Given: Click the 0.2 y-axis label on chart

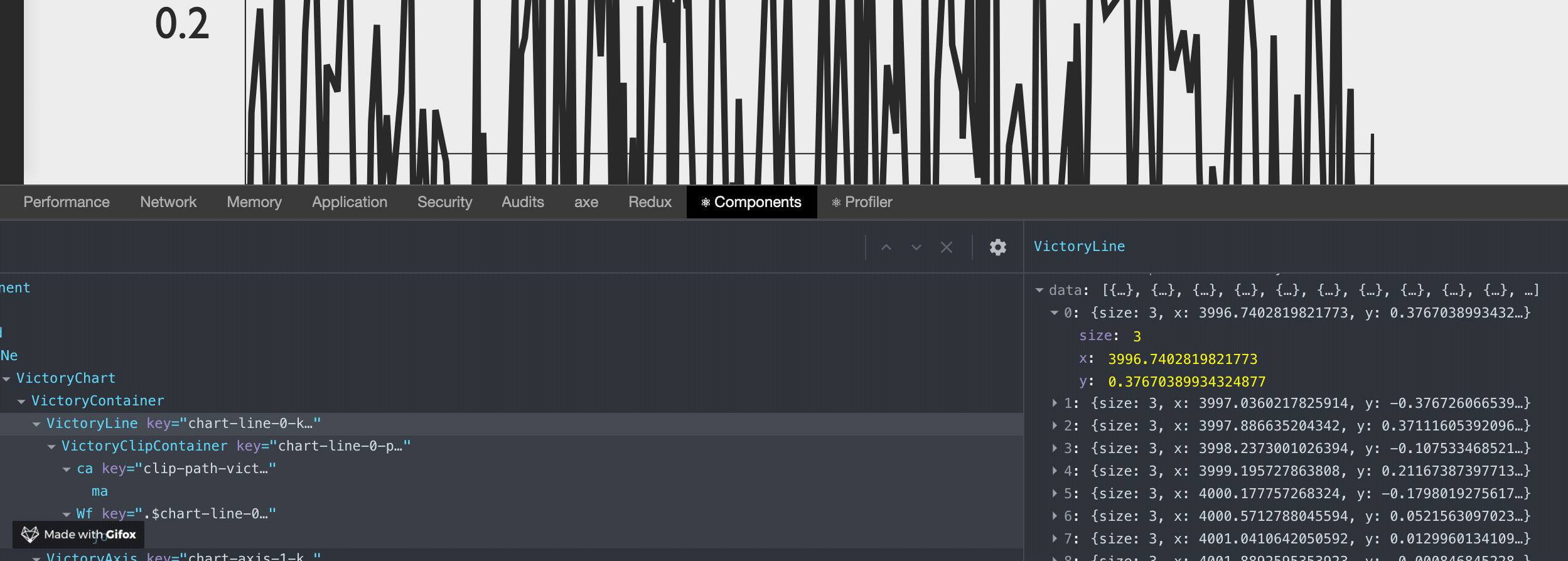Looking at the screenshot, I should [x=182, y=24].
